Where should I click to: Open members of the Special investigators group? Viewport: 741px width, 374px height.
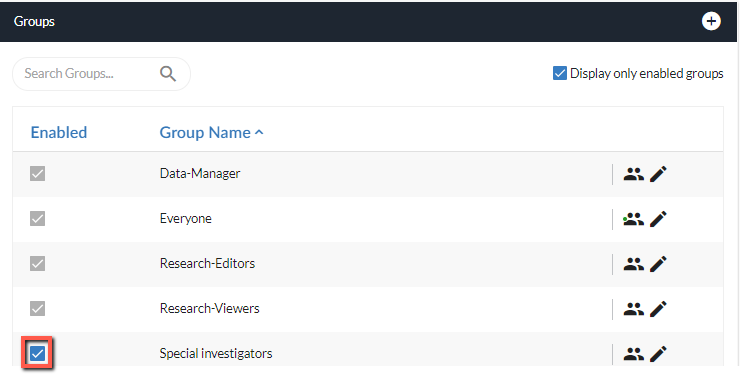click(x=634, y=354)
